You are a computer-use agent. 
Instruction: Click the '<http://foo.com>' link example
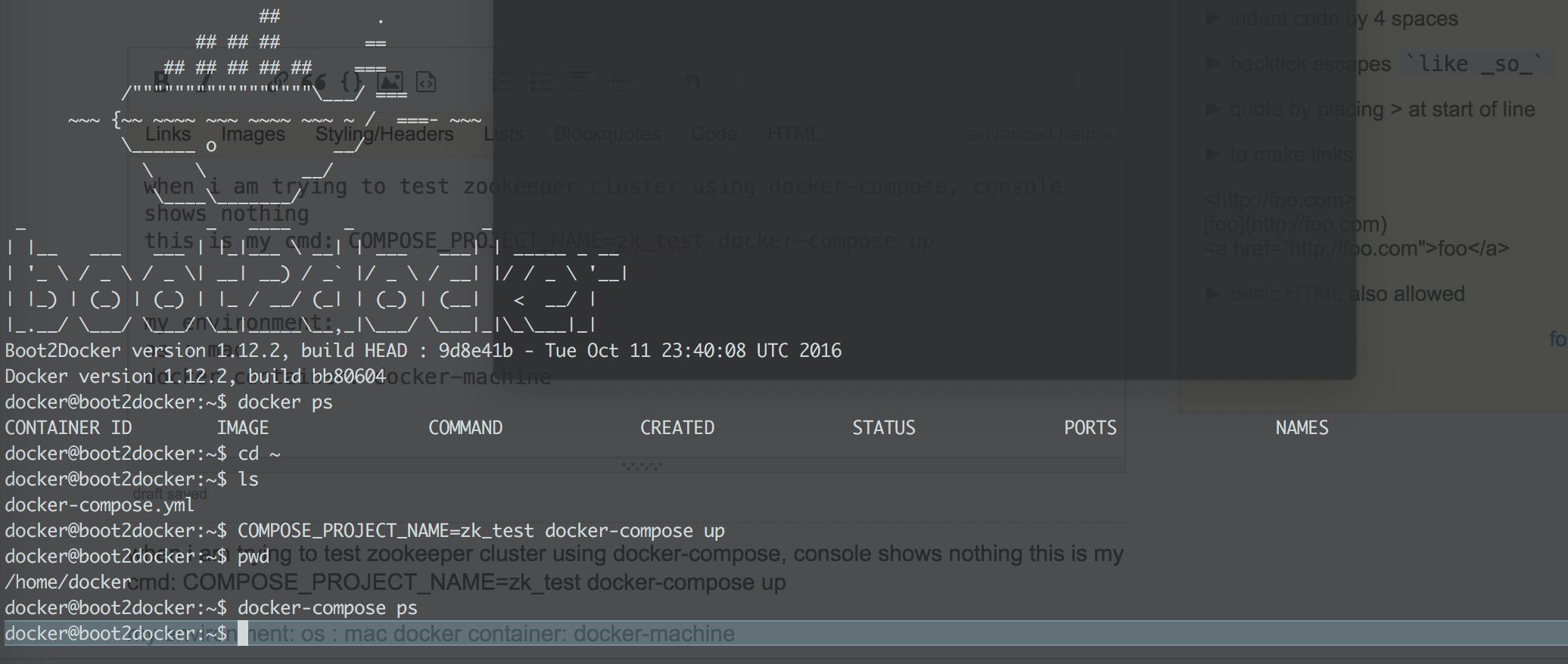[1280, 201]
